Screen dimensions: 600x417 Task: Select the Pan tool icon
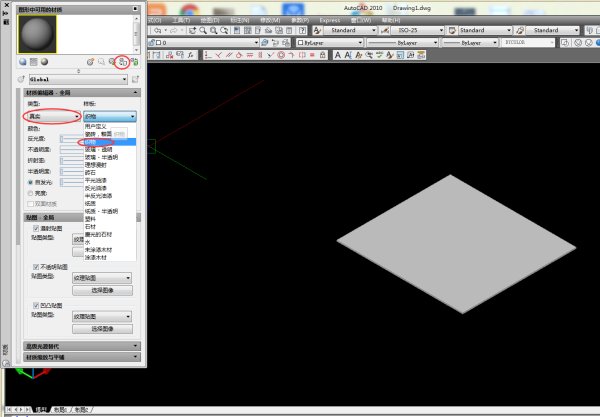click(x=192, y=30)
